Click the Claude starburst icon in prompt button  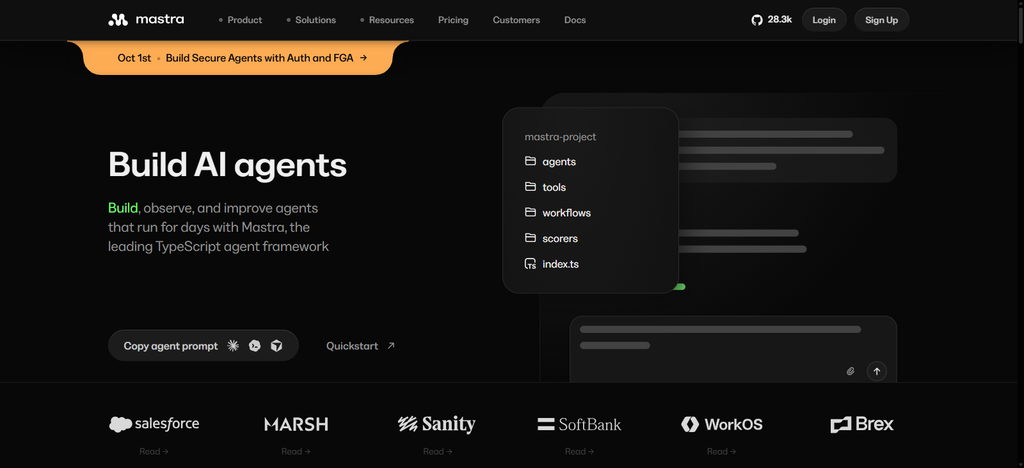[232, 346]
